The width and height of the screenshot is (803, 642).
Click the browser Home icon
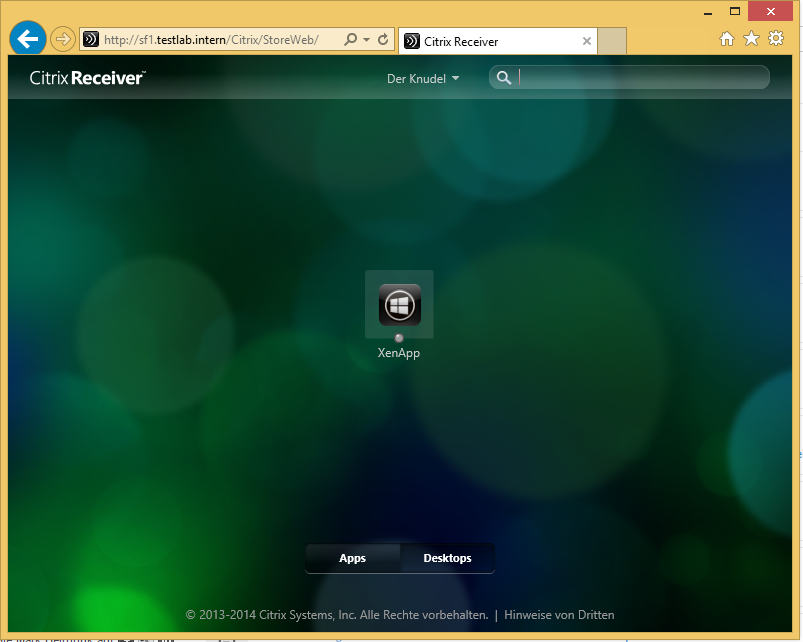(727, 39)
